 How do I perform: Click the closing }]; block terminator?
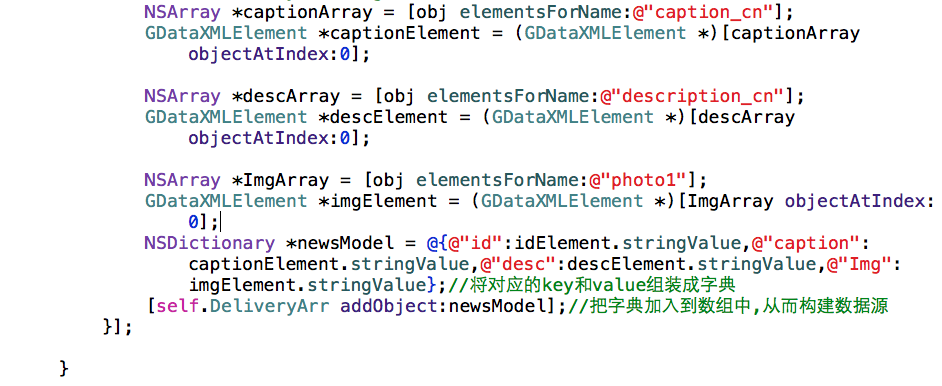click(x=117, y=328)
